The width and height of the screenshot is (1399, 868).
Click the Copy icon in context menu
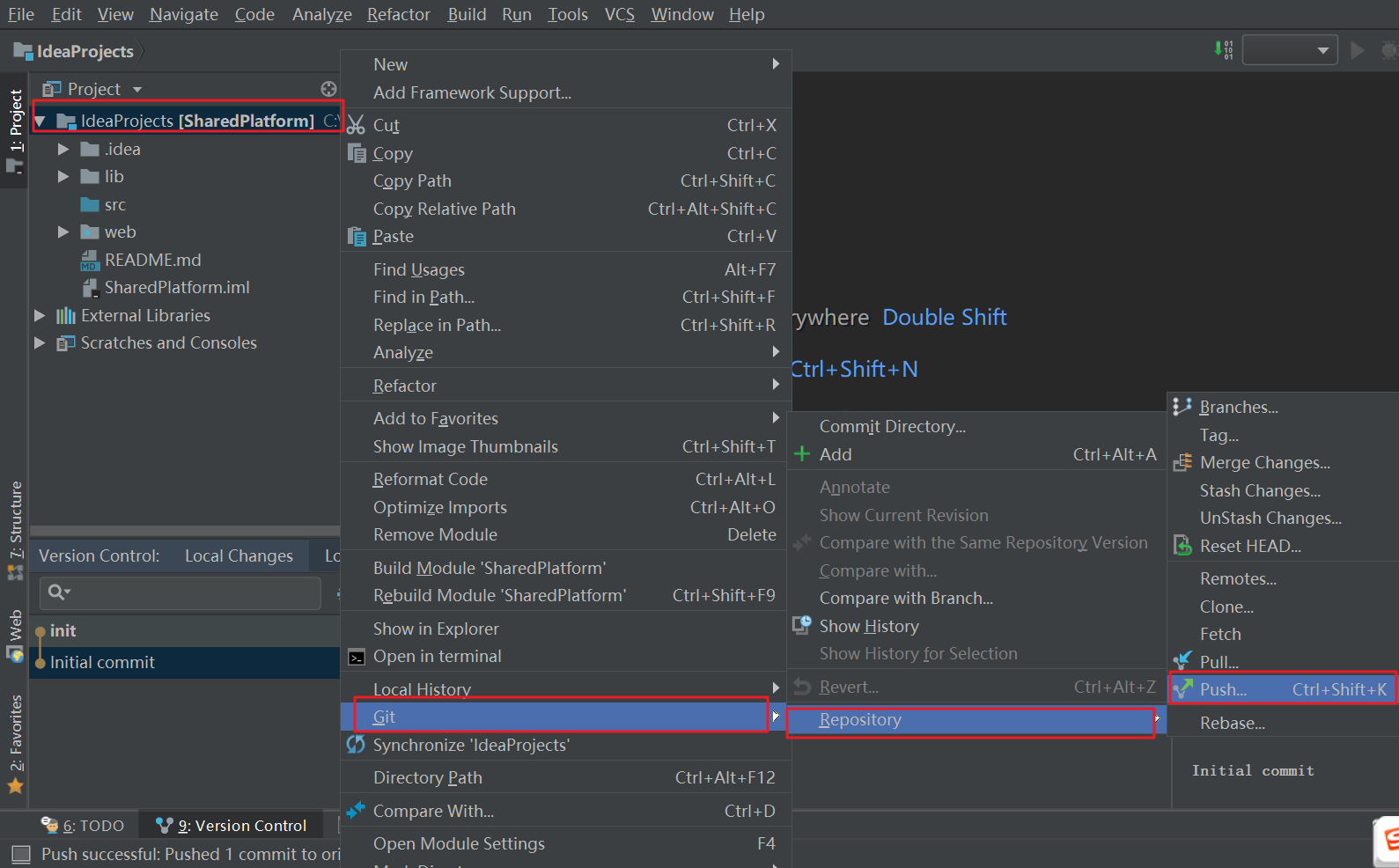coord(357,153)
